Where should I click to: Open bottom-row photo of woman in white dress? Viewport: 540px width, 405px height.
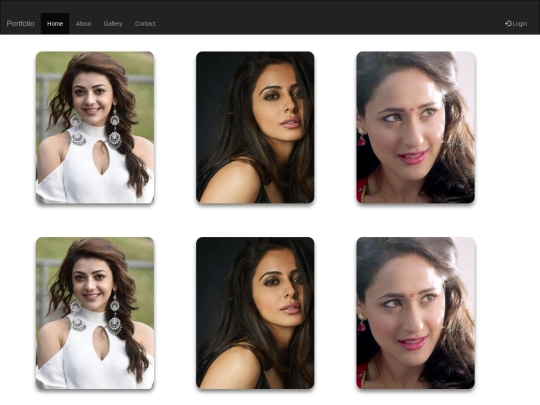coord(95,313)
